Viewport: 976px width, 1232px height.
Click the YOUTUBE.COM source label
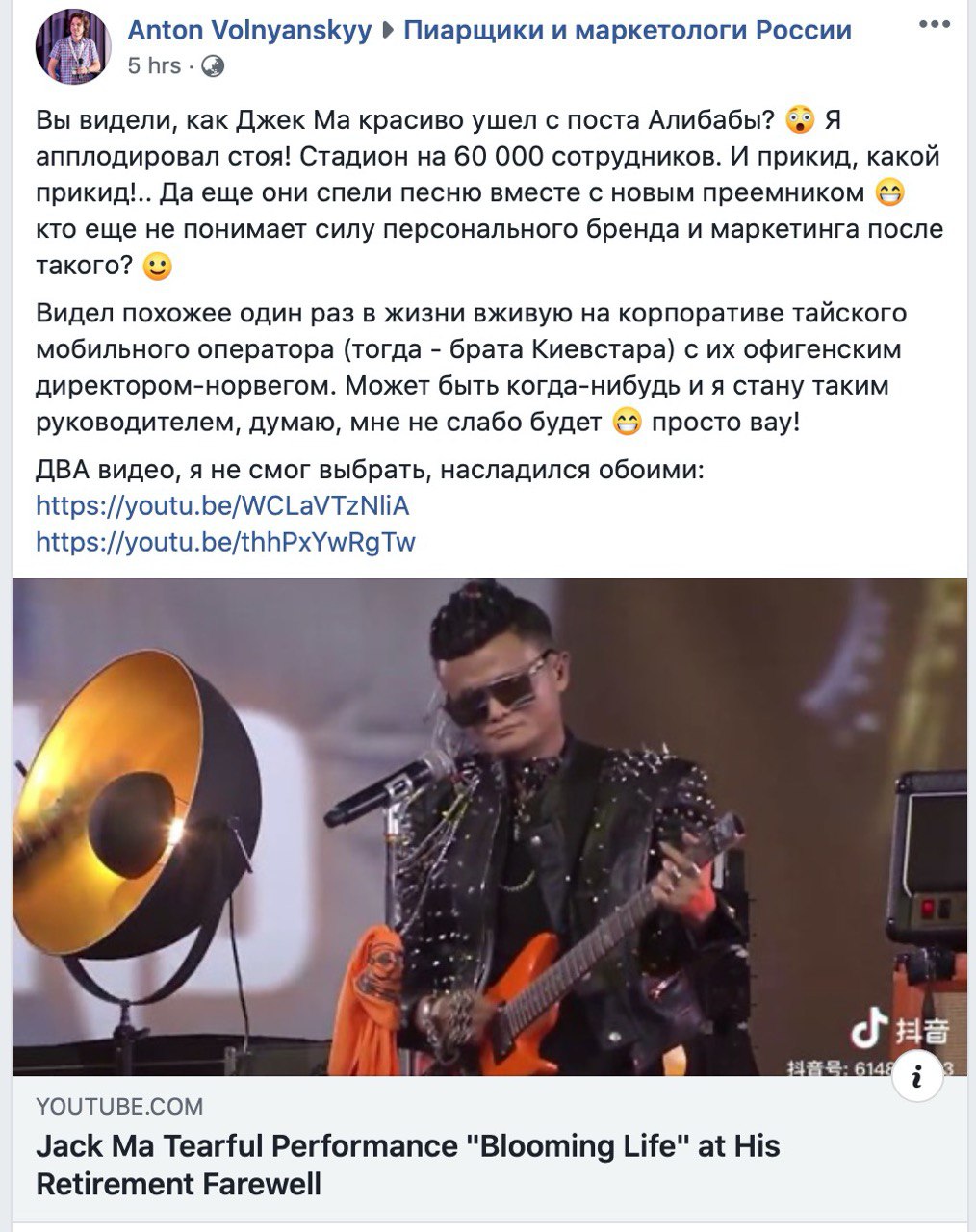[119, 1107]
